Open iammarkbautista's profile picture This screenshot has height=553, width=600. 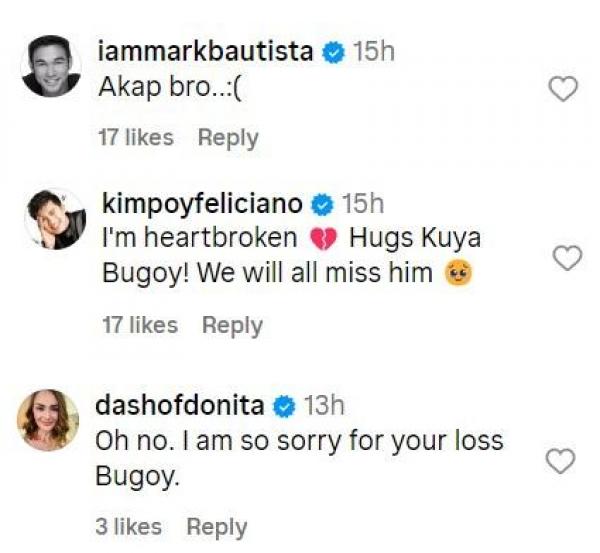pos(51,66)
